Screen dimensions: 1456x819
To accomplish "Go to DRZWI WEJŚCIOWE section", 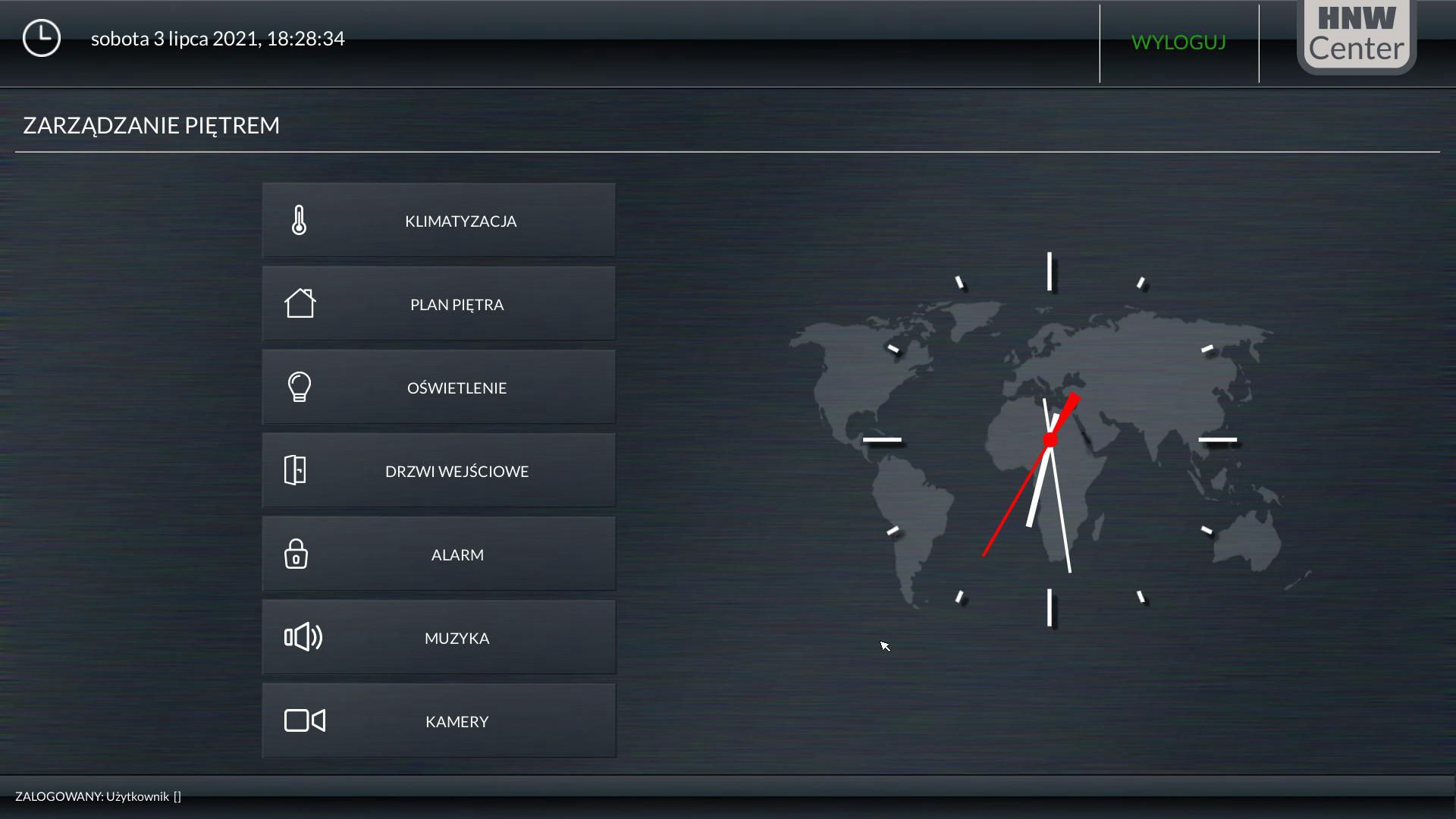I will 457,472.
